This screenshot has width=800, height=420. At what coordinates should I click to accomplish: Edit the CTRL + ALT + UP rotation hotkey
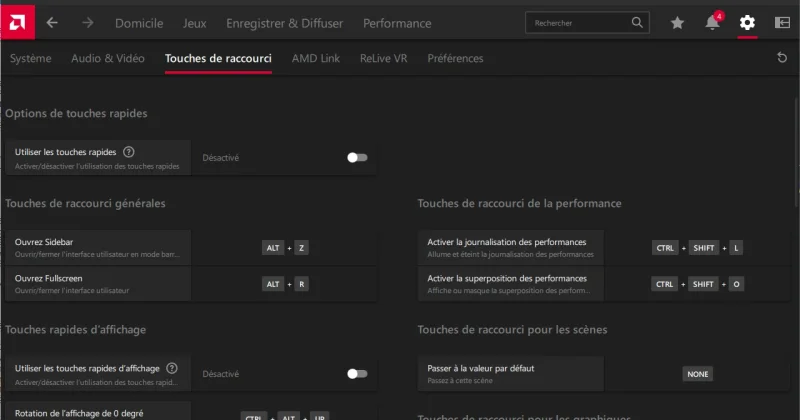(285, 416)
